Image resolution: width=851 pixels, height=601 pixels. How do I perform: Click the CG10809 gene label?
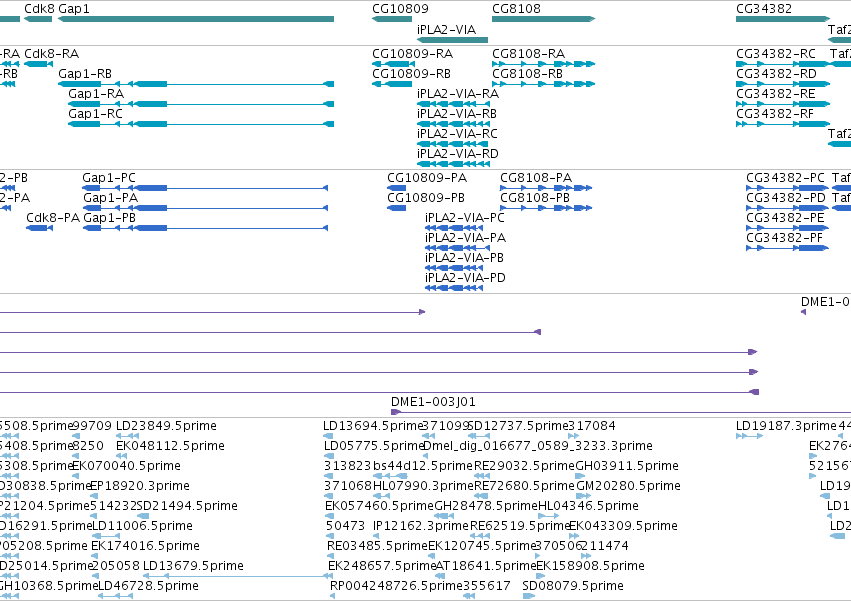point(400,9)
